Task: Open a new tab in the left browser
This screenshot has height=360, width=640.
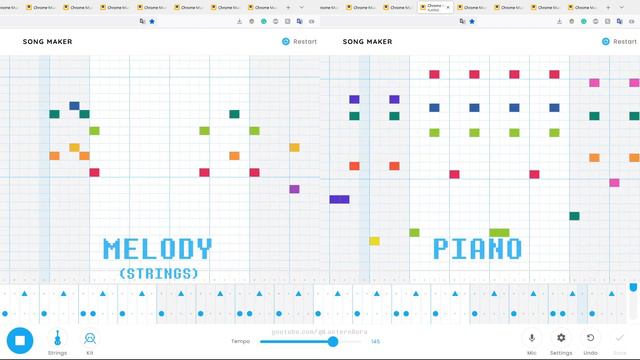Action: tap(288, 7)
